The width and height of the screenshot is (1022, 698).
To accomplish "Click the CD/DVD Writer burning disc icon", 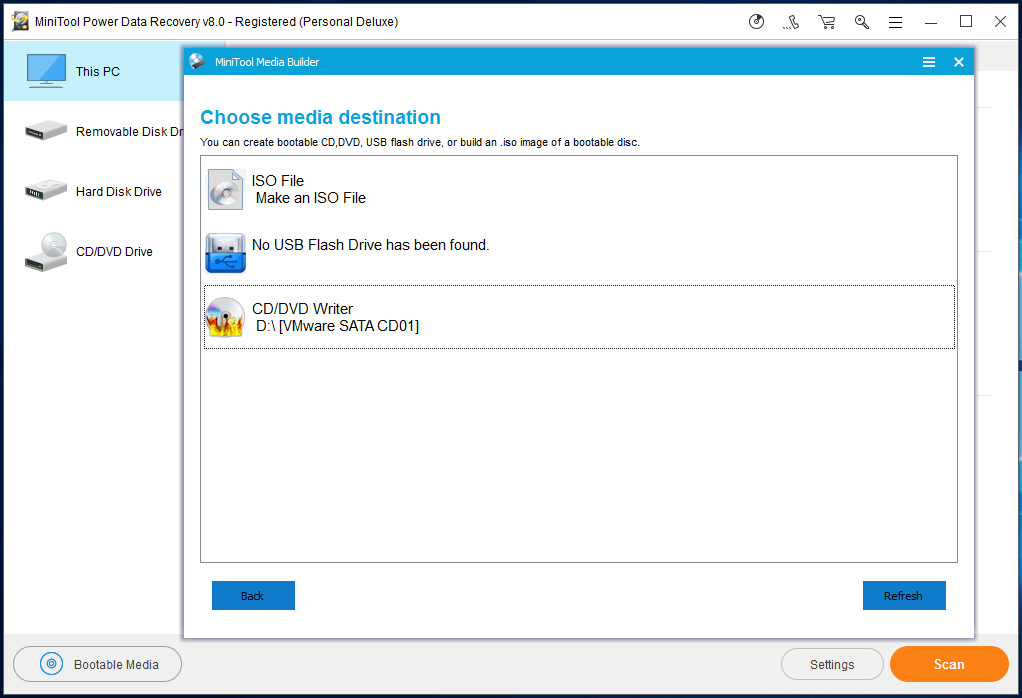I will point(226,317).
